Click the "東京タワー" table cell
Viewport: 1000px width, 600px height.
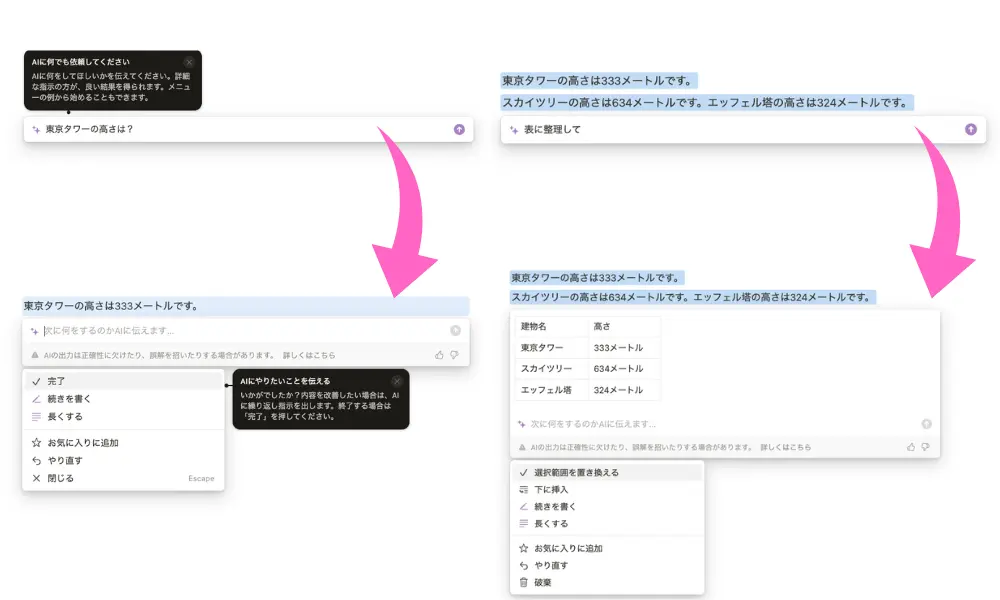[552, 348]
